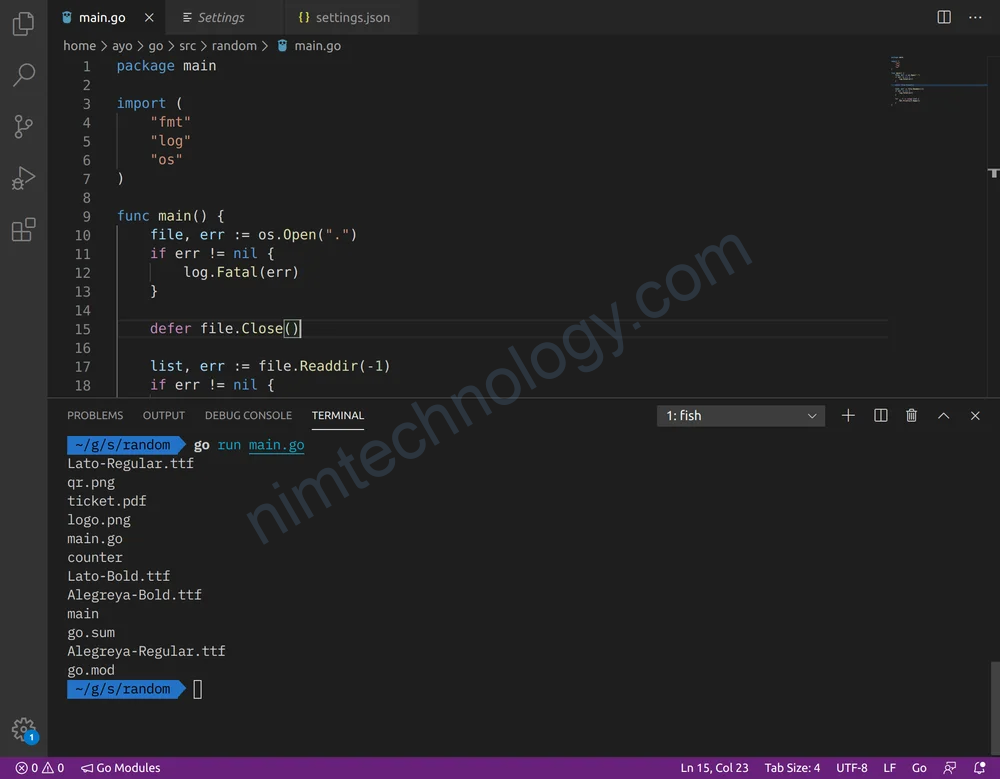Viewport: 1000px width, 779px height.
Task: Open the Search view icon
Action: click(23, 75)
